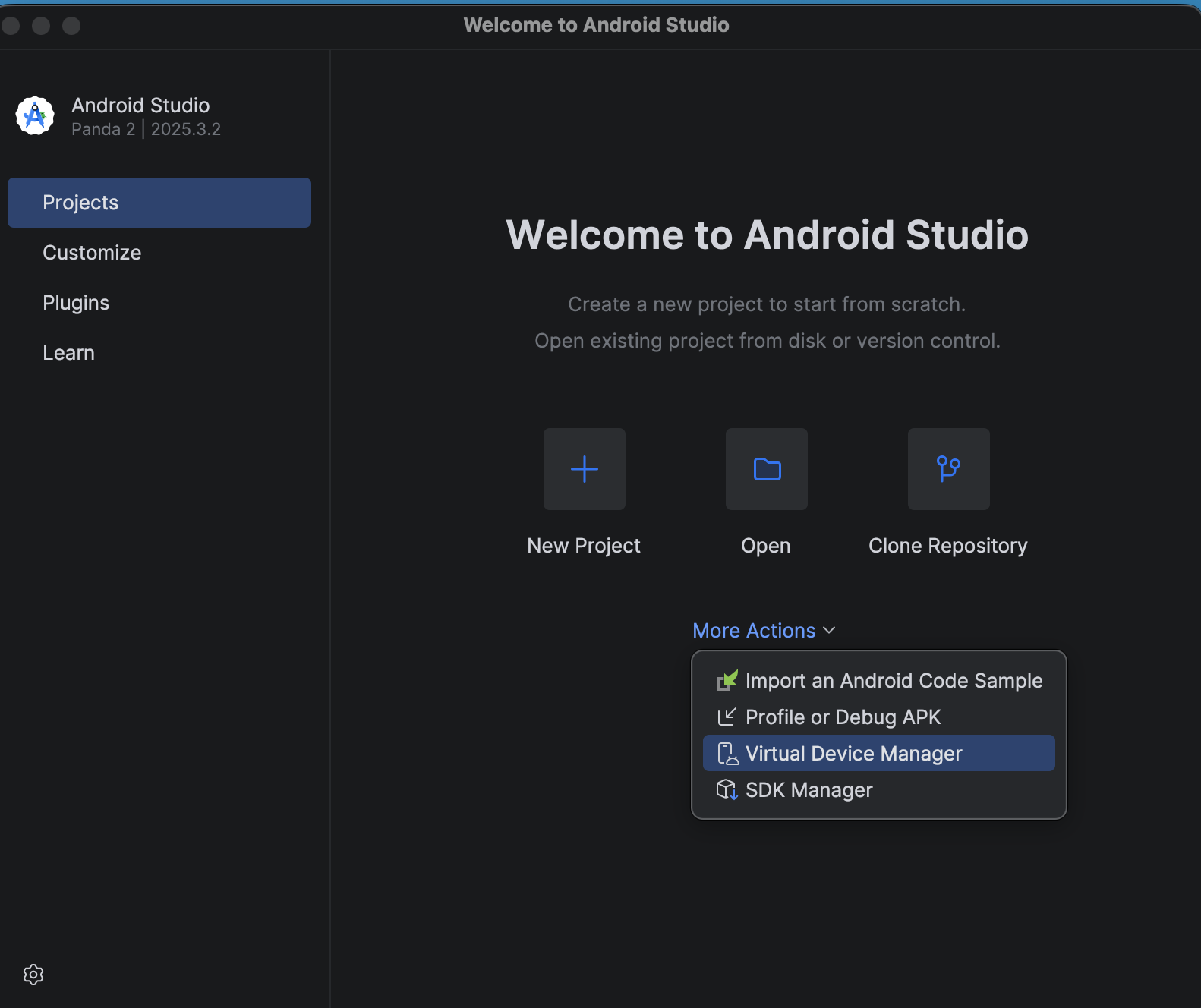
Task: Click 'Create a new project to start from scratch.'
Action: (767, 304)
